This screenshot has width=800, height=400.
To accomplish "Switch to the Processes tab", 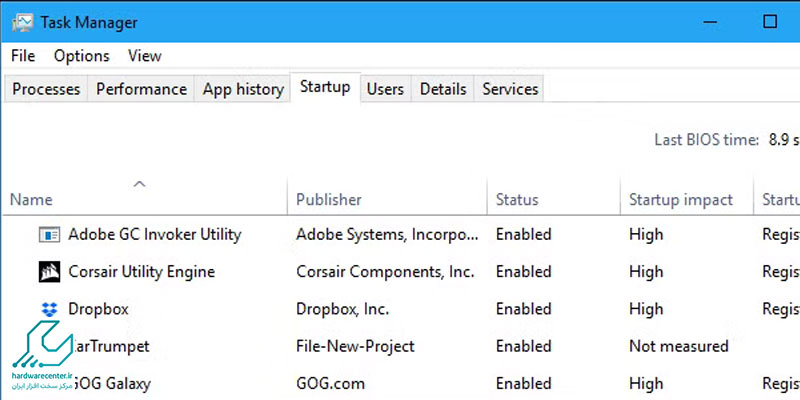I will [46, 89].
